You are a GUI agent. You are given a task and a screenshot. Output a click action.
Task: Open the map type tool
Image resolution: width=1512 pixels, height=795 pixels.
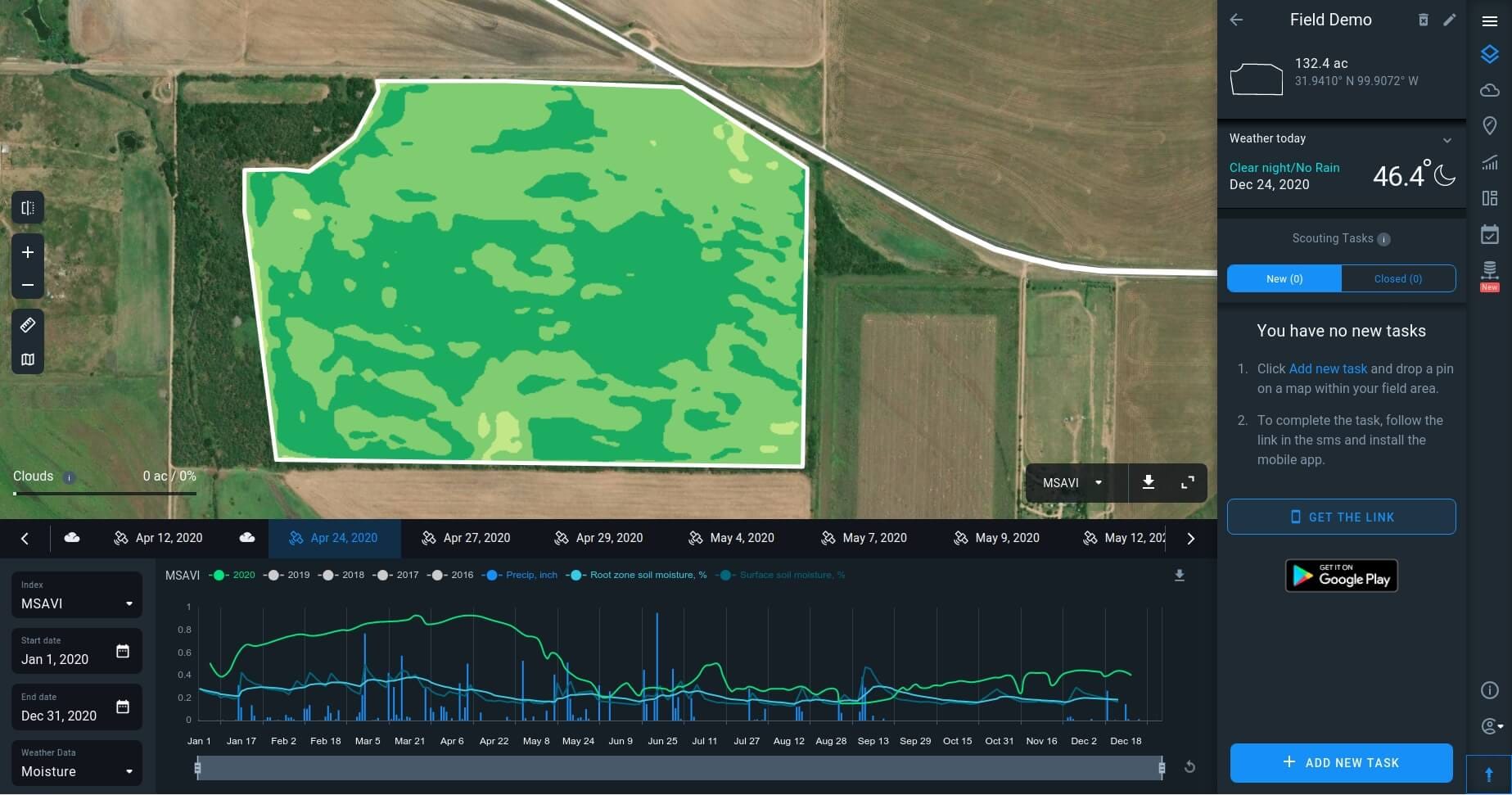28,359
